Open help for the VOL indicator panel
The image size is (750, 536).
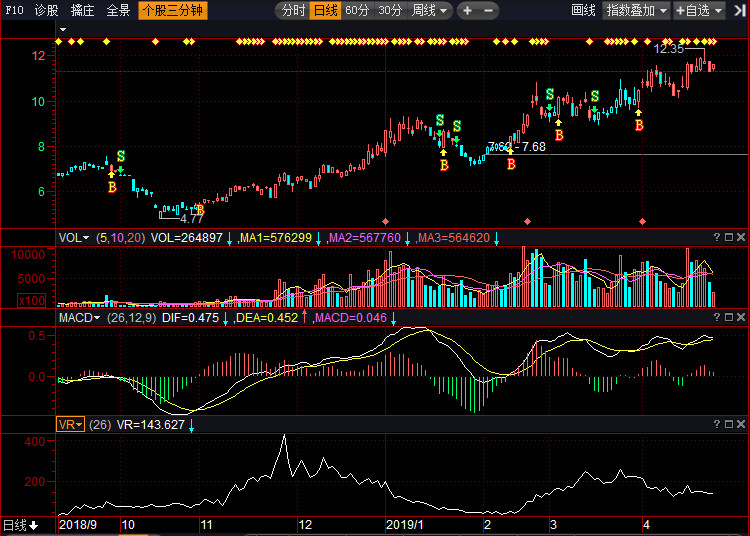tap(717, 237)
